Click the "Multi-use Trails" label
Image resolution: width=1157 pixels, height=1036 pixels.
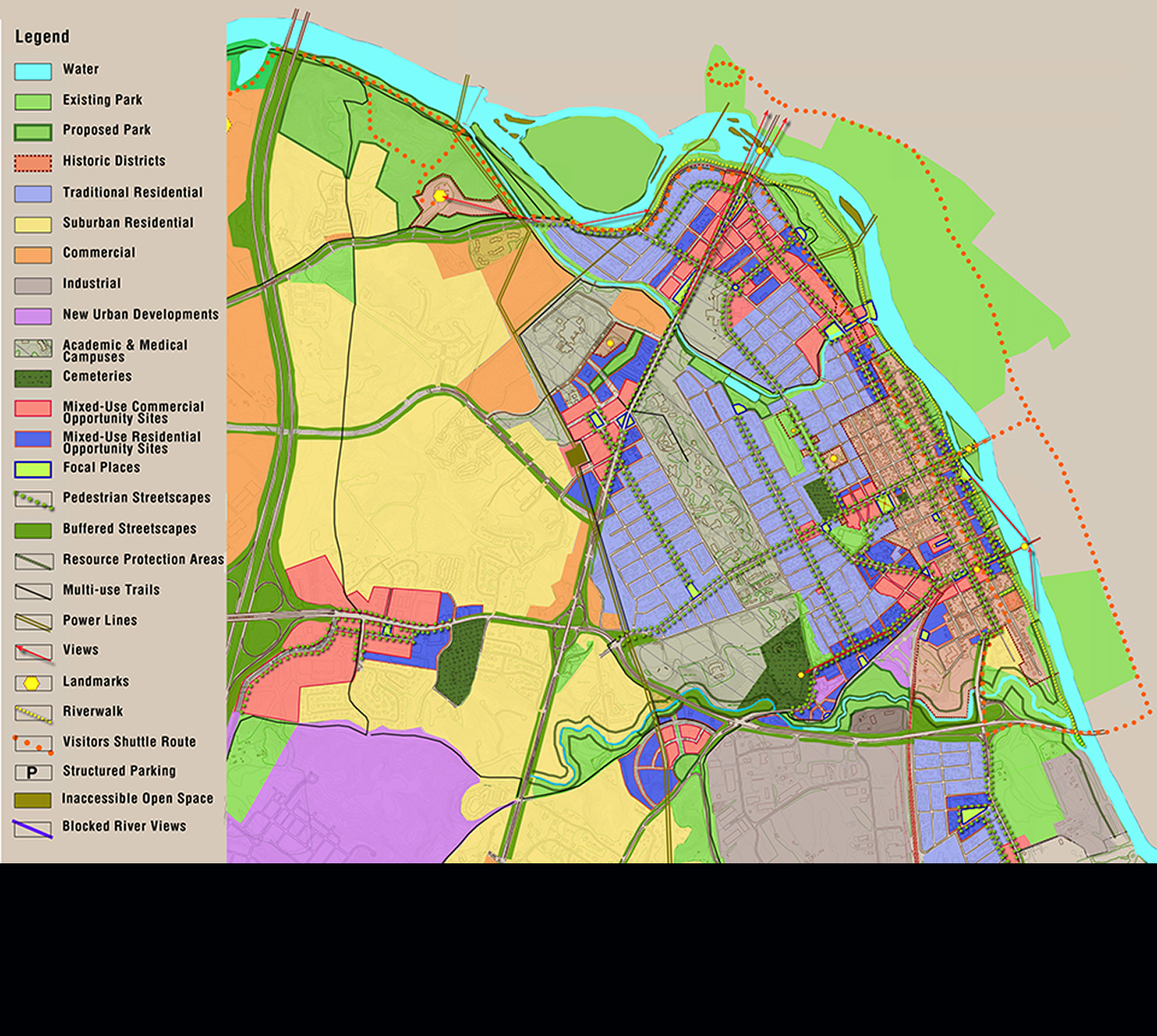pos(111,590)
